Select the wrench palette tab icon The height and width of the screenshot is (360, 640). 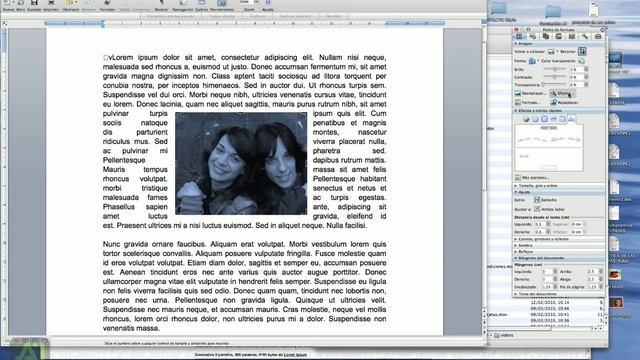(x=585, y=36)
